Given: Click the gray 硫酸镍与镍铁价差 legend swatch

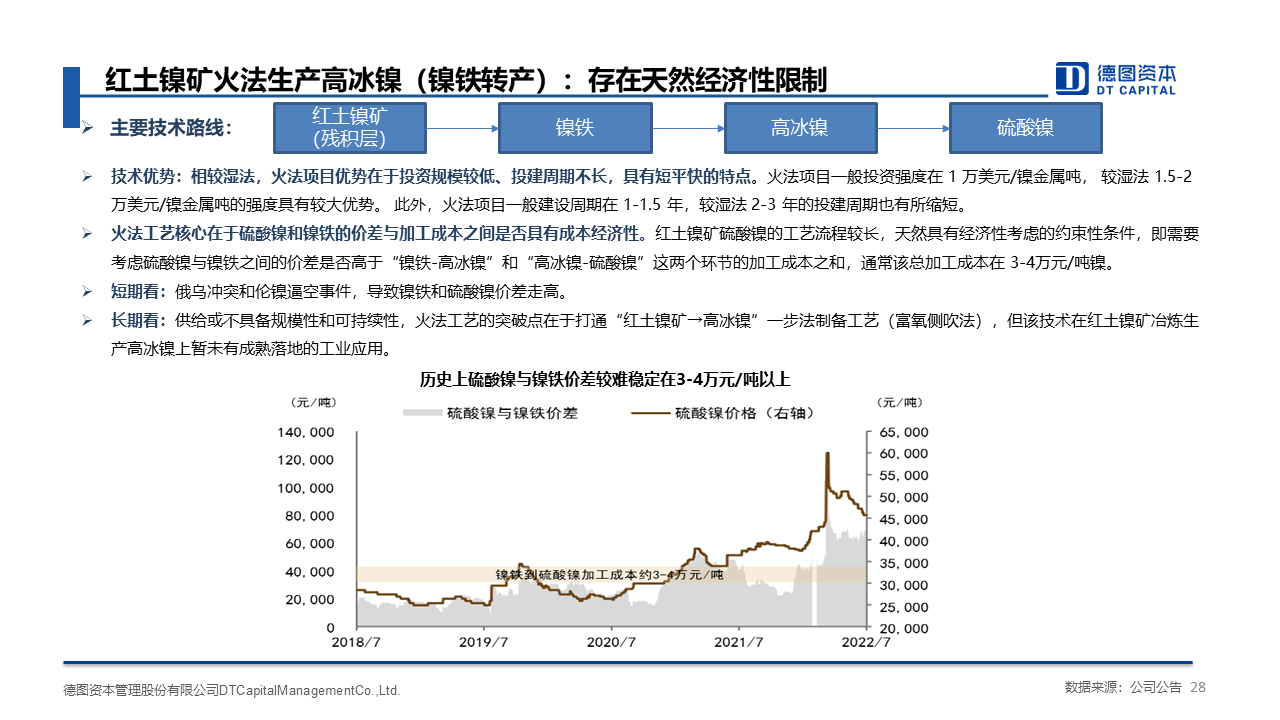Looking at the screenshot, I should [x=420, y=412].
